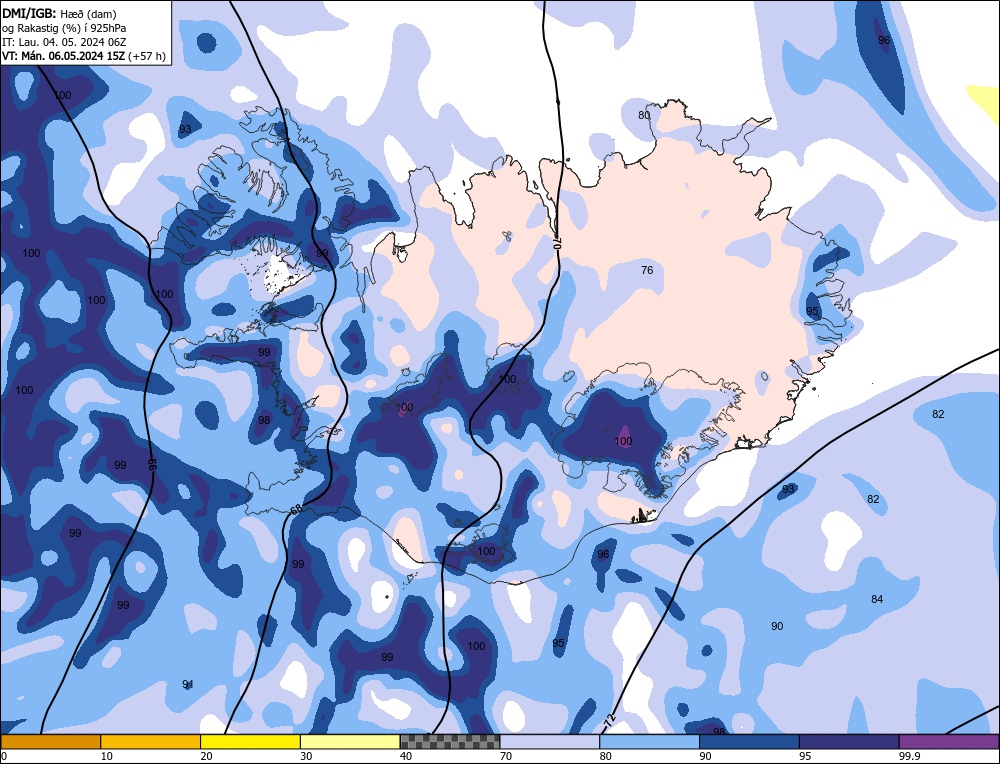
Task: Click the "20" legend tick label
Action: coord(206,756)
